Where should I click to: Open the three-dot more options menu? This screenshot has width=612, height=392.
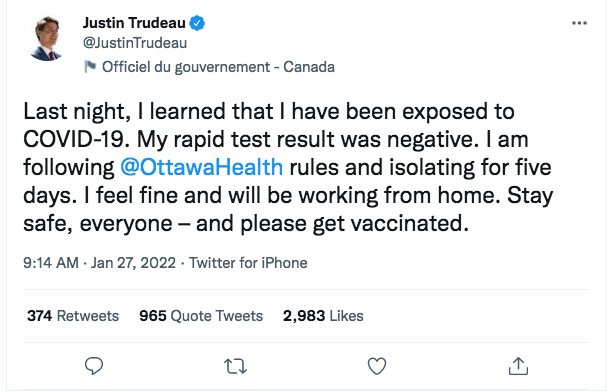tap(579, 23)
